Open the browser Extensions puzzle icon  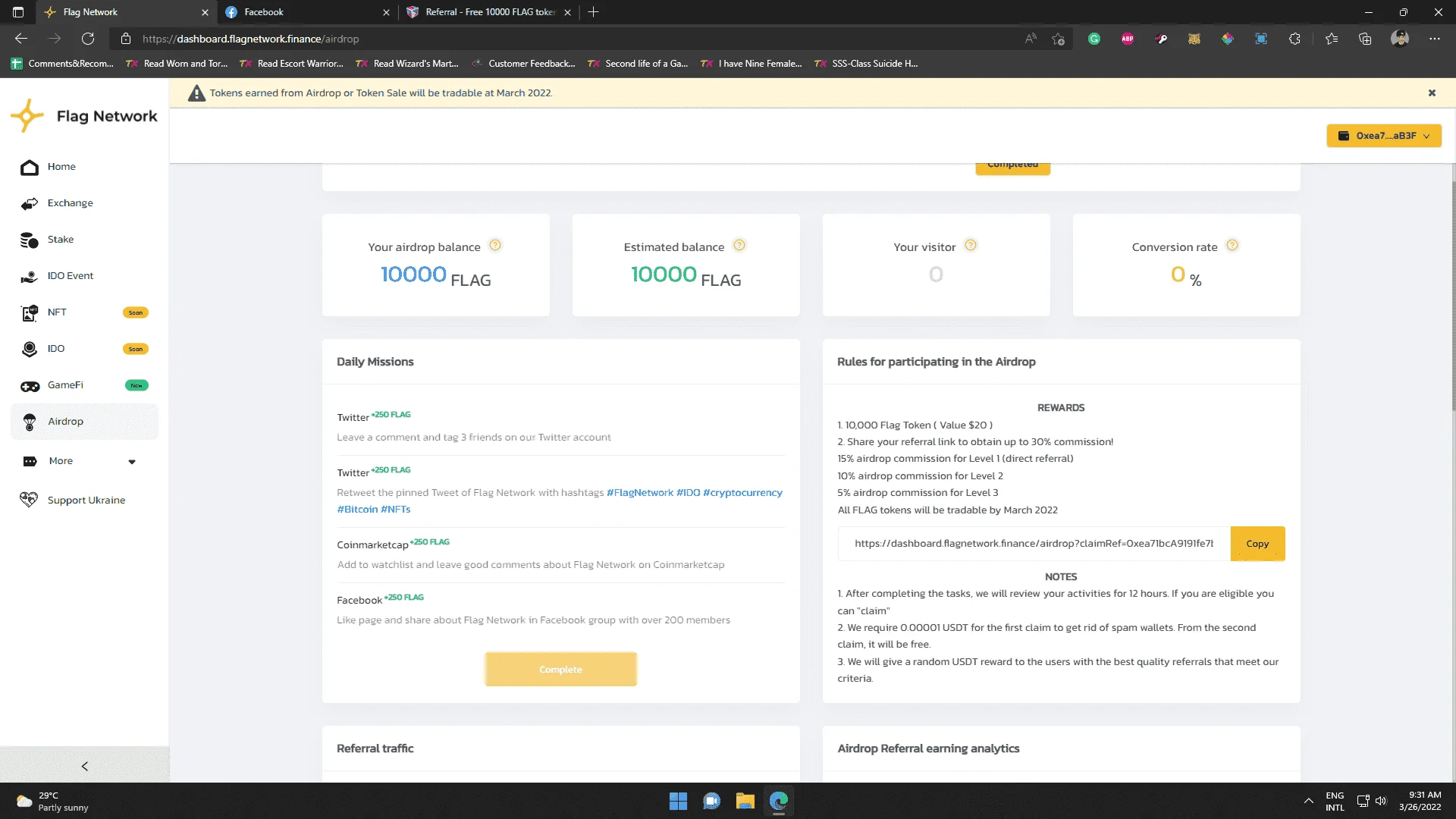pyautogui.click(x=1294, y=39)
